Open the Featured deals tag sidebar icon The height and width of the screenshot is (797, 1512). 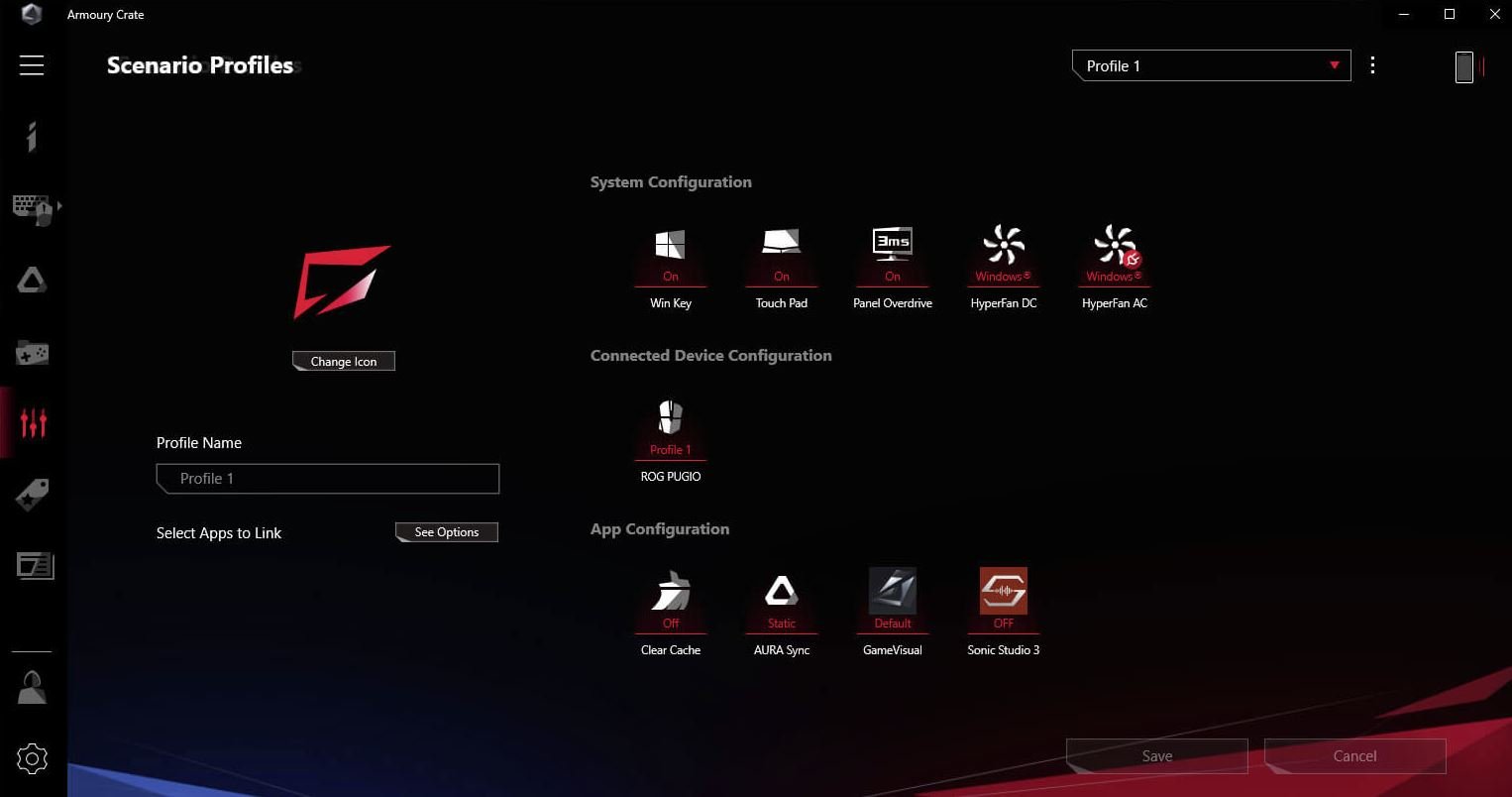pos(32,494)
